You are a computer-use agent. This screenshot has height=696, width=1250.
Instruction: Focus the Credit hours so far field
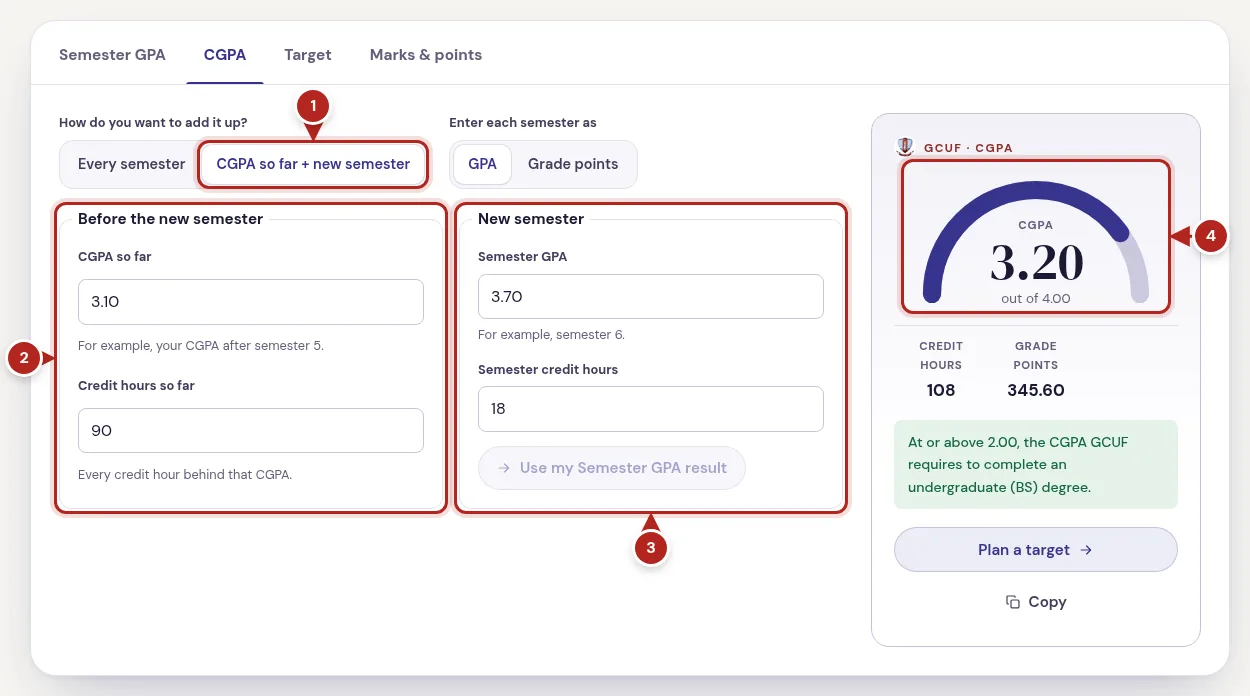pos(251,430)
